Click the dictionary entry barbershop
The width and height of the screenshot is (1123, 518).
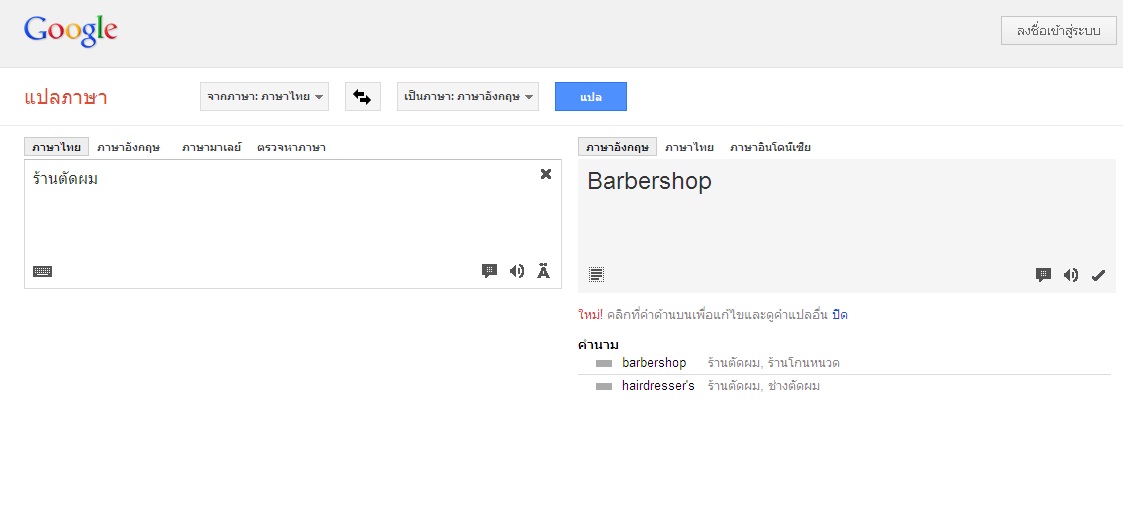point(654,363)
